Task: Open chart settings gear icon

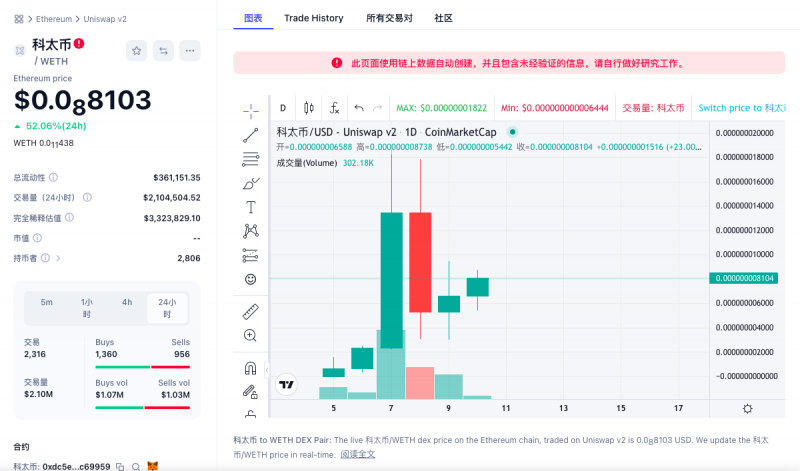Action: pos(747,408)
